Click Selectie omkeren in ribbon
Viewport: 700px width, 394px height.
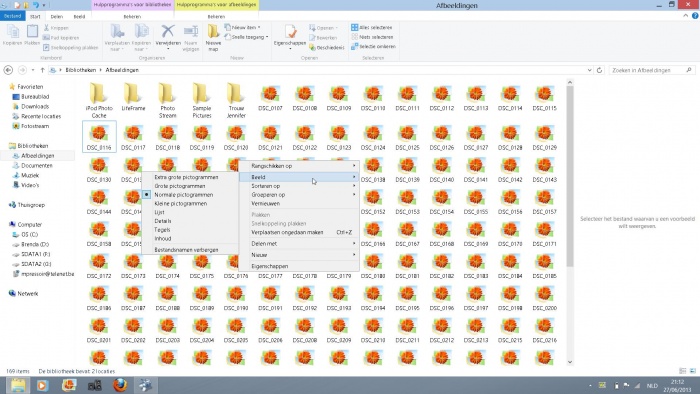point(373,46)
